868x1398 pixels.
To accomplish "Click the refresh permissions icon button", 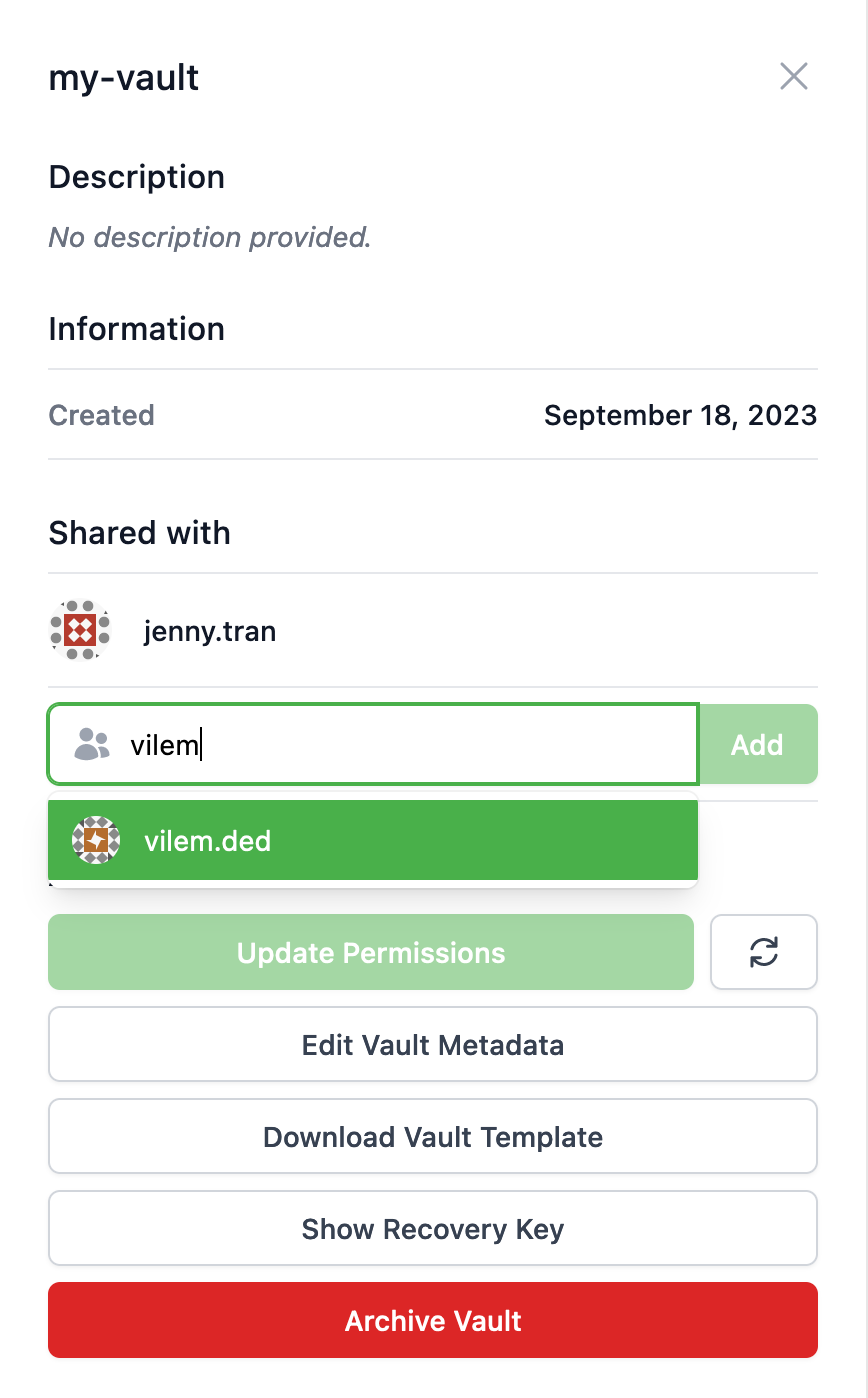I will tap(764, 952).
